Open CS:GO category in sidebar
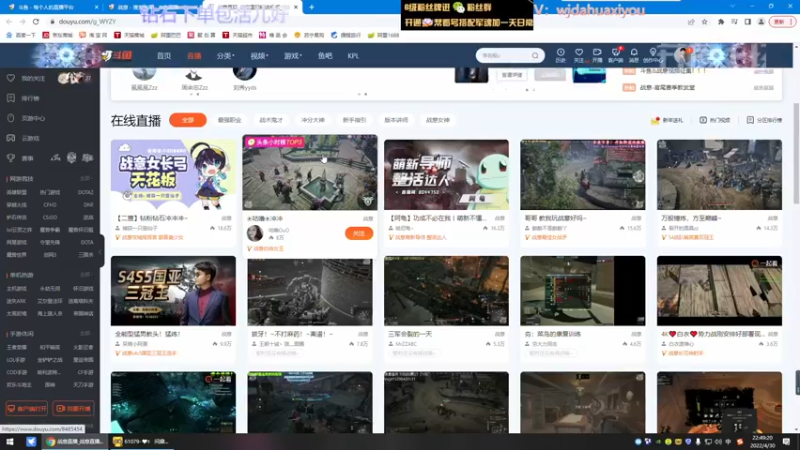Screen dimensions: 800x450 tap(50, 217)
